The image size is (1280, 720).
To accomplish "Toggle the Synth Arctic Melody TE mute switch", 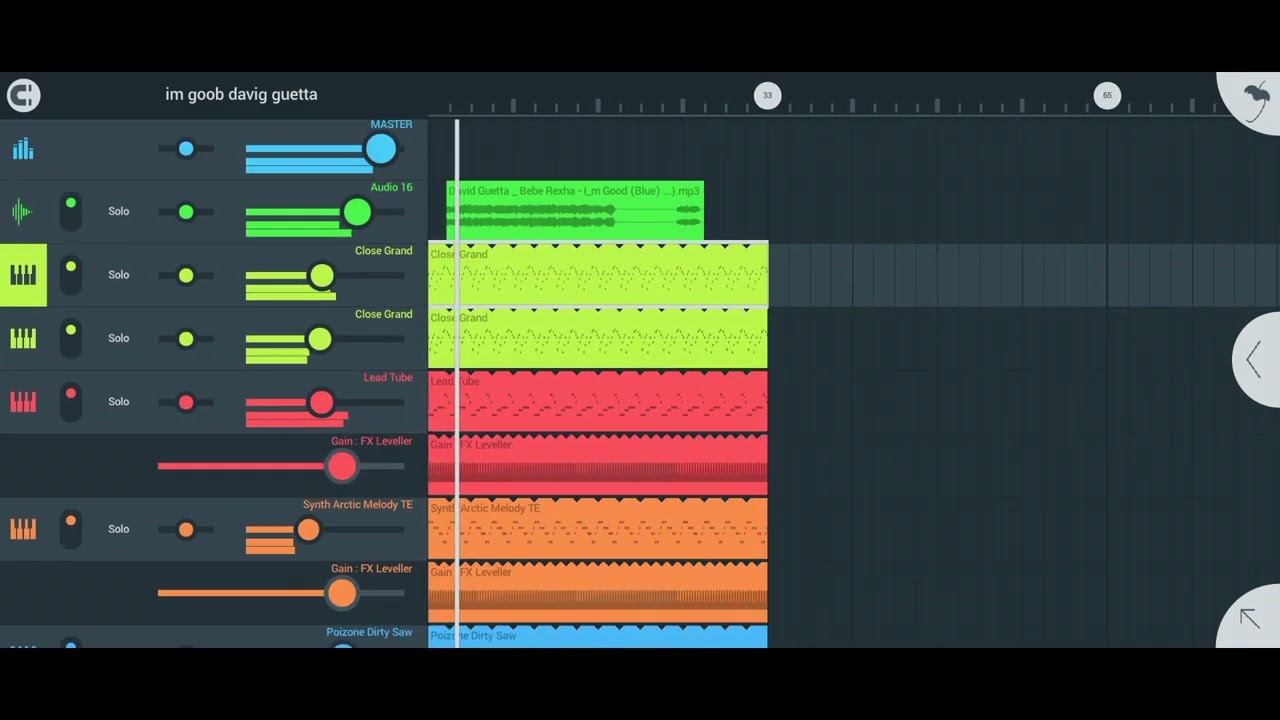I will (x=70, y=529).
